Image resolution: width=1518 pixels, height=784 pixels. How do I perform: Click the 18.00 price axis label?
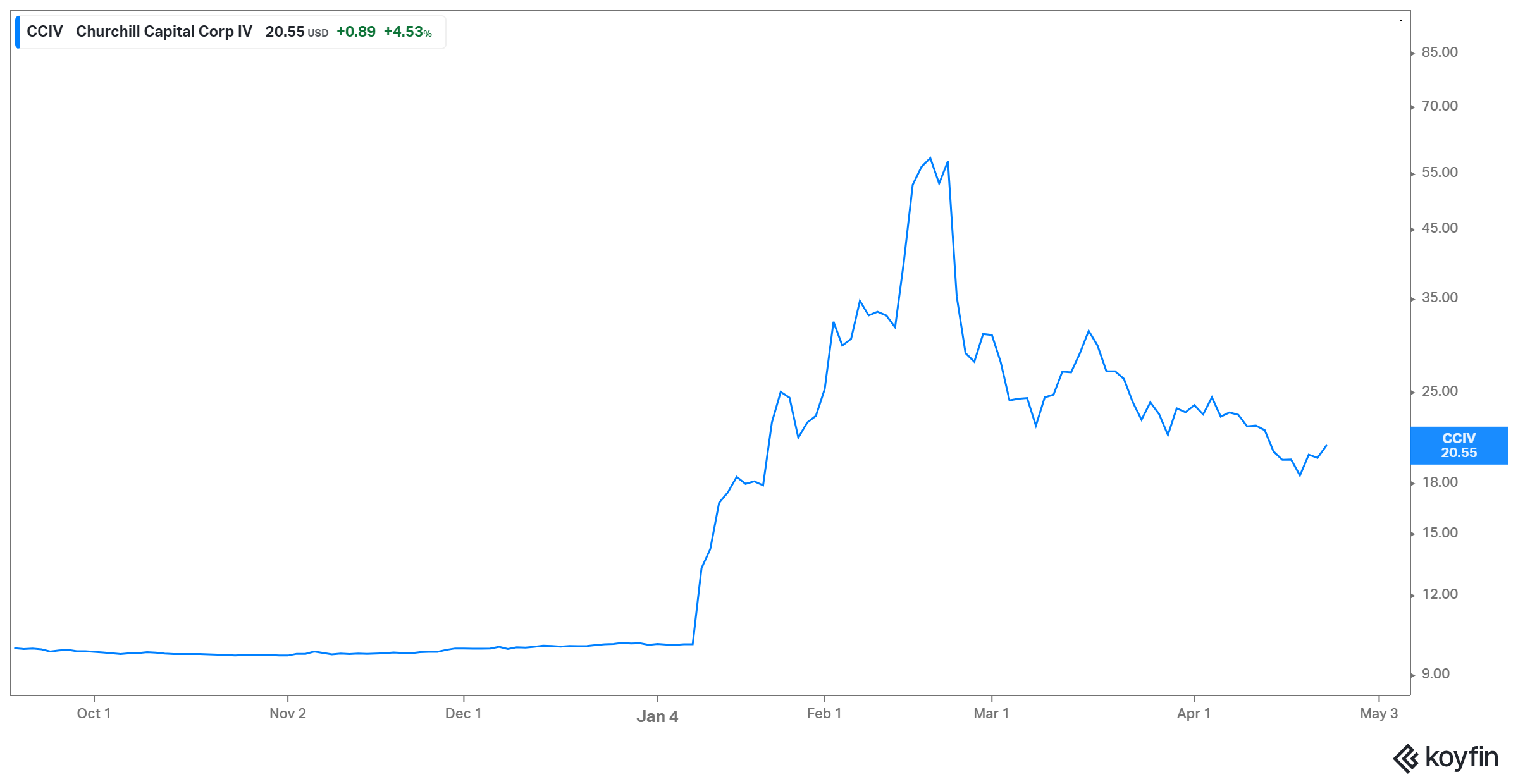pos(1440,482)
